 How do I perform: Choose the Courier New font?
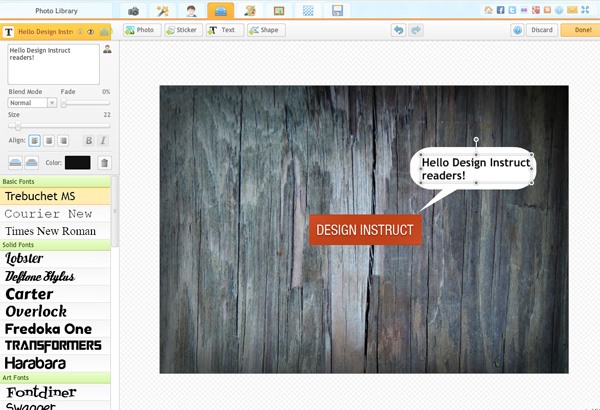coord(55,214)
